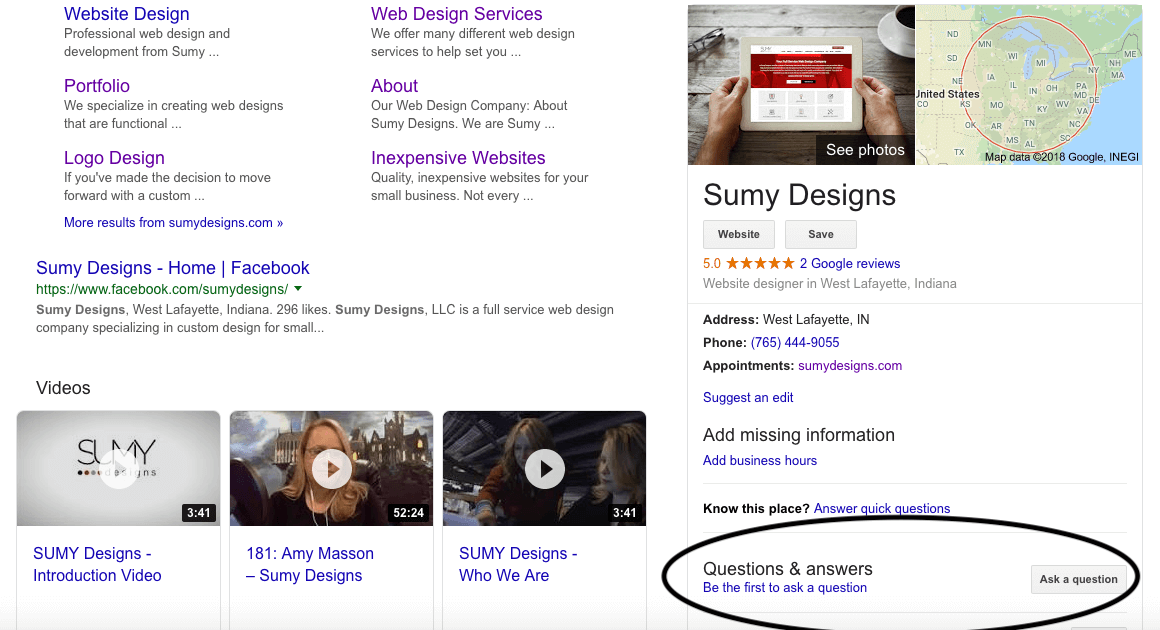Click the Questions & answers heading
This screenshot has height=630, width=1160.
coord(787,569)
